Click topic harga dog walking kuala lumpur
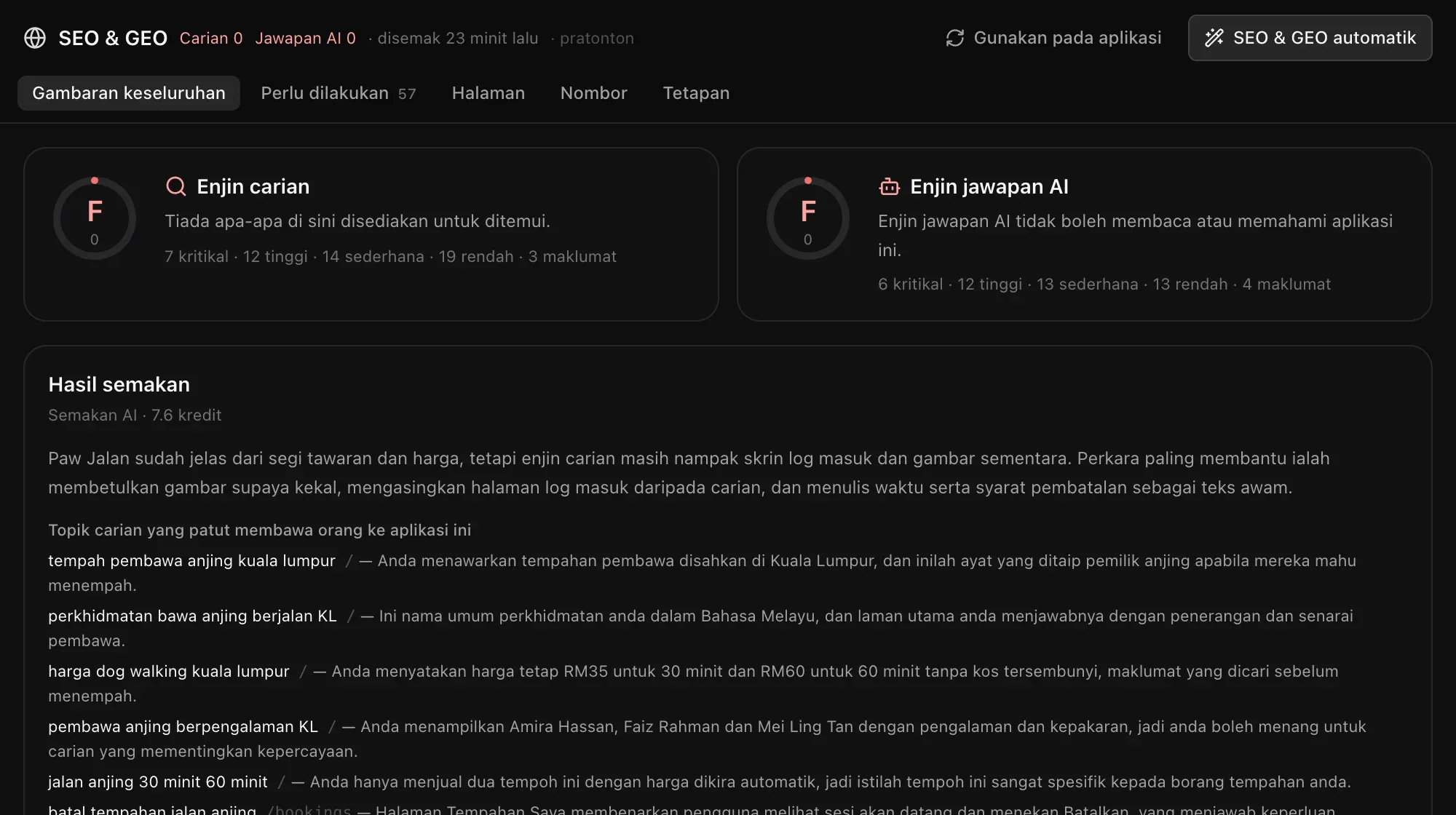The height and width of the screenshot is (815, 1456). pos(169,671)
